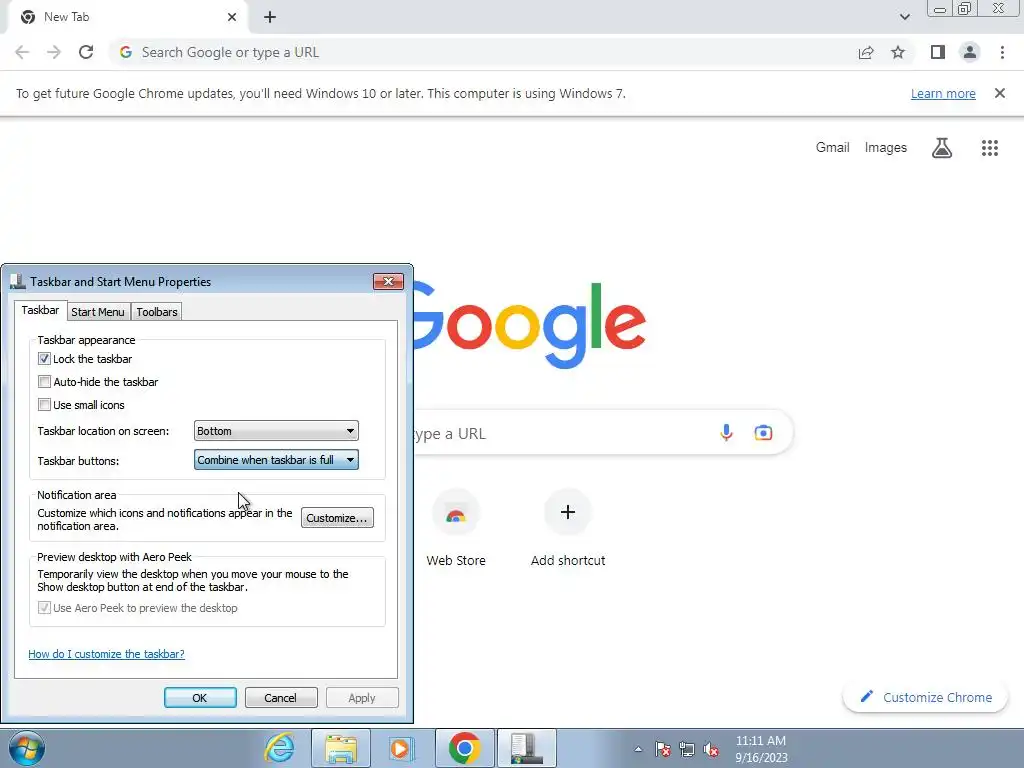Viewport: 1024px width, 768px height.
Task: Open Chrome side panel
Action: [x=938, y=52]
